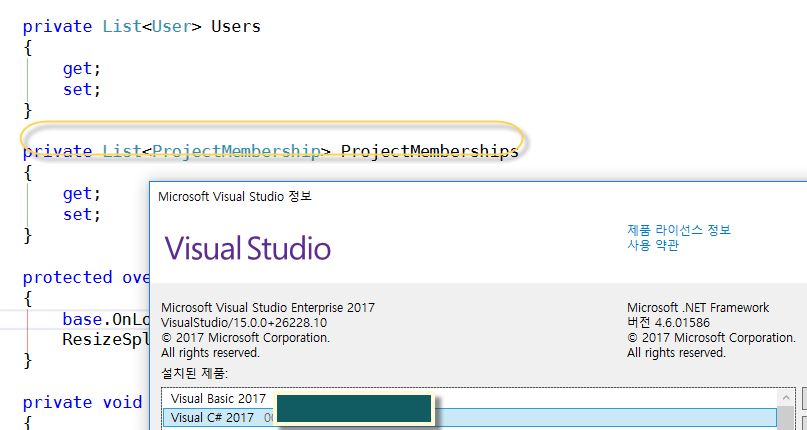Click the ResizeSpl method call in code
This screenshot has height=430, width=807.
pyautogui.click(x=106, y=340)
